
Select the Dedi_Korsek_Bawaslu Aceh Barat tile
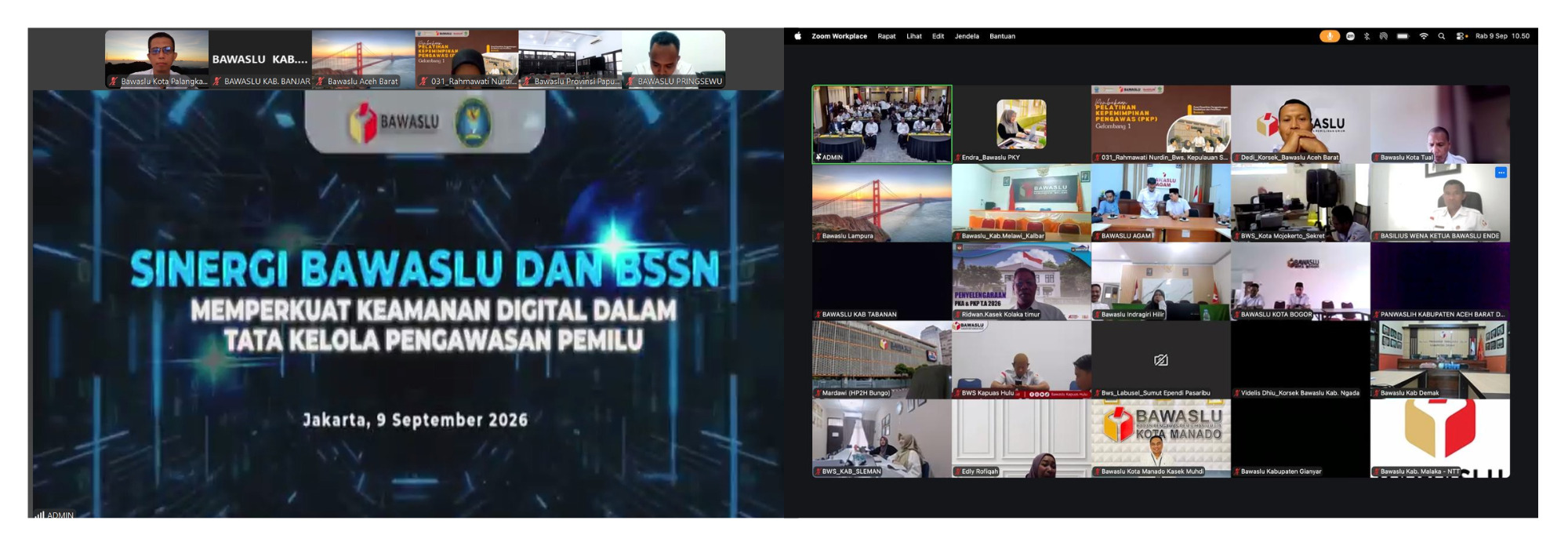point(1301,124)
